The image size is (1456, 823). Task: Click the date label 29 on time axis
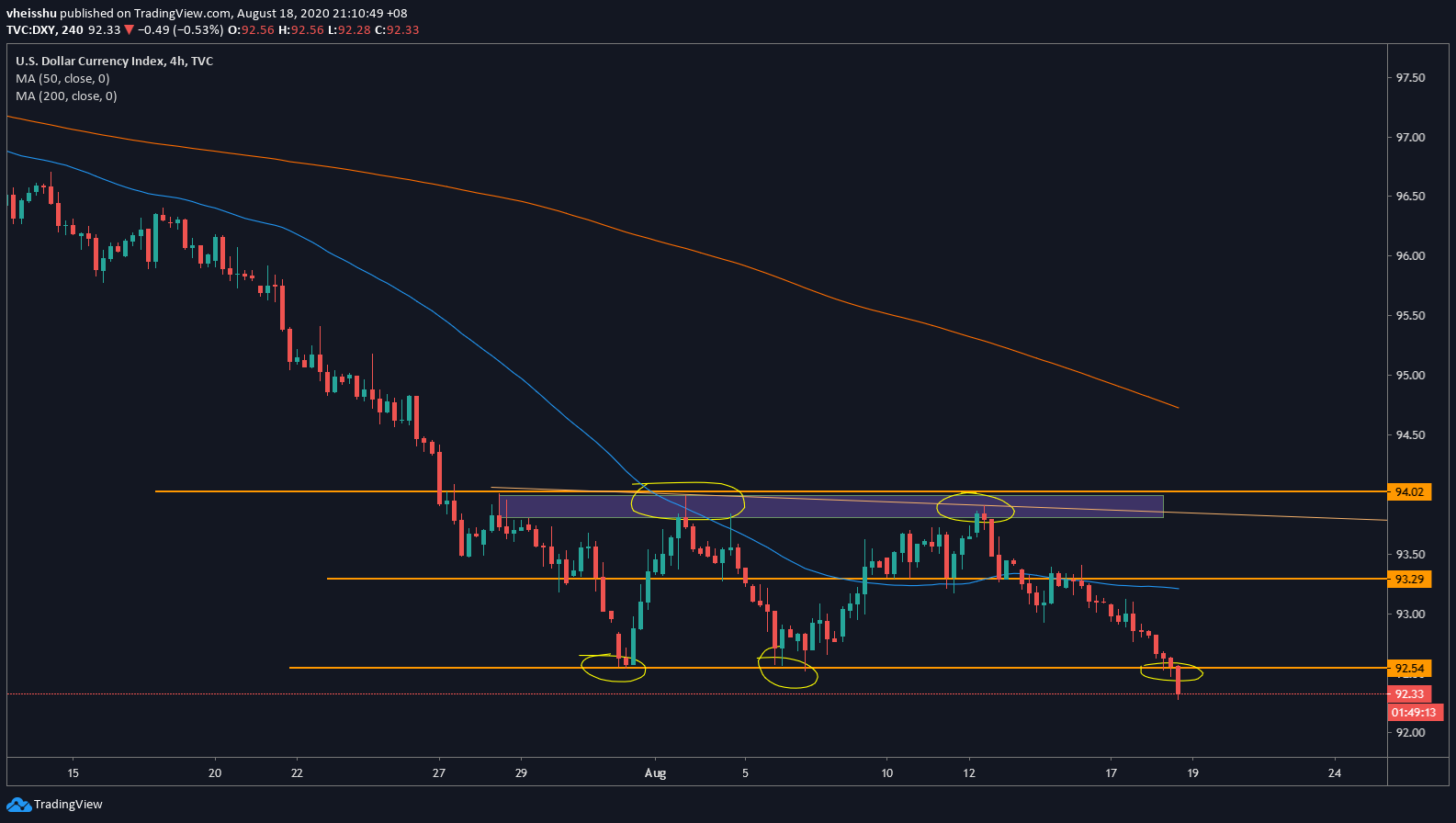(x=521, y=773)
